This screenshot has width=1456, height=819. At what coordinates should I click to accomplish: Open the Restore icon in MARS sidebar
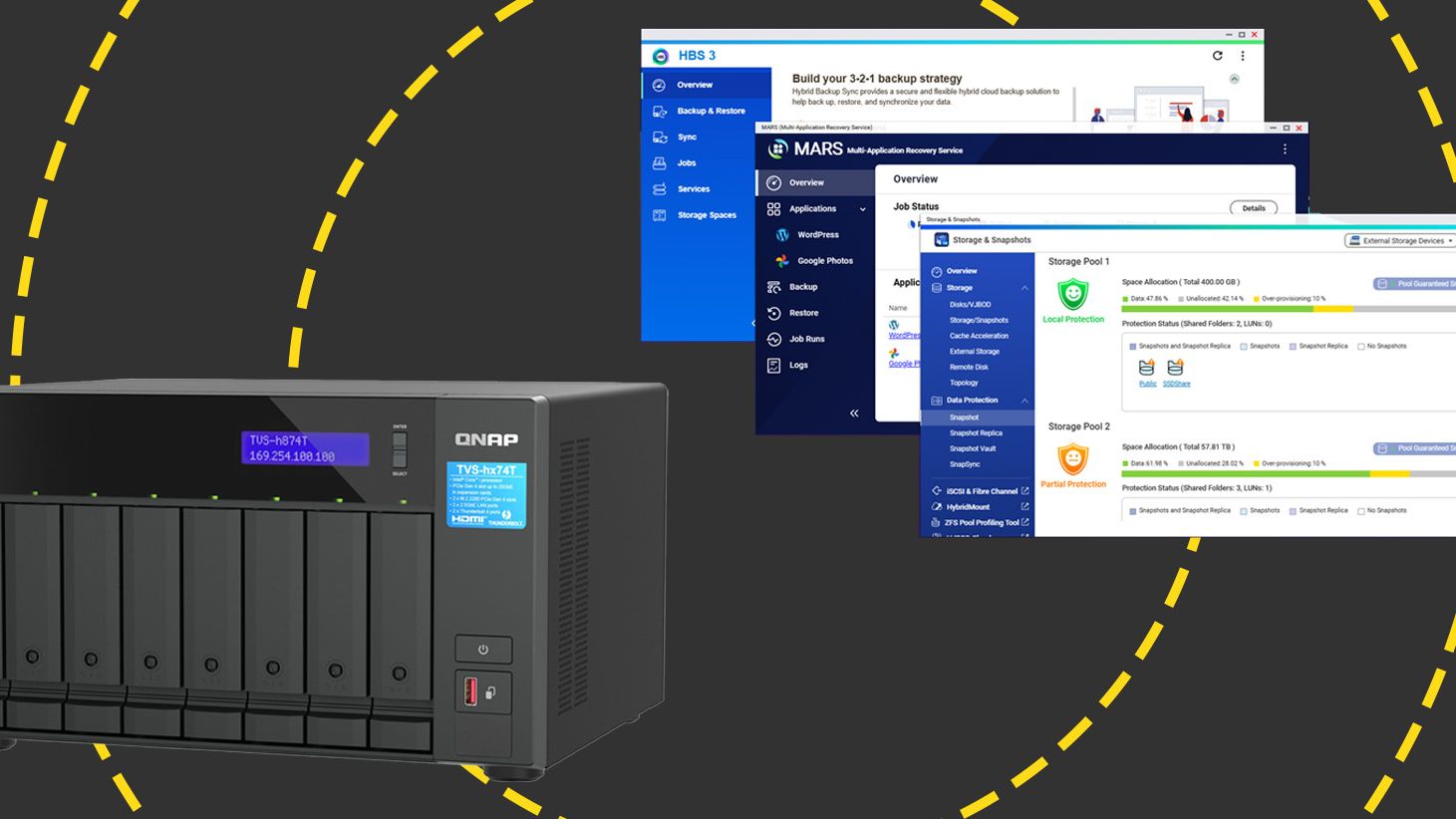773,313
